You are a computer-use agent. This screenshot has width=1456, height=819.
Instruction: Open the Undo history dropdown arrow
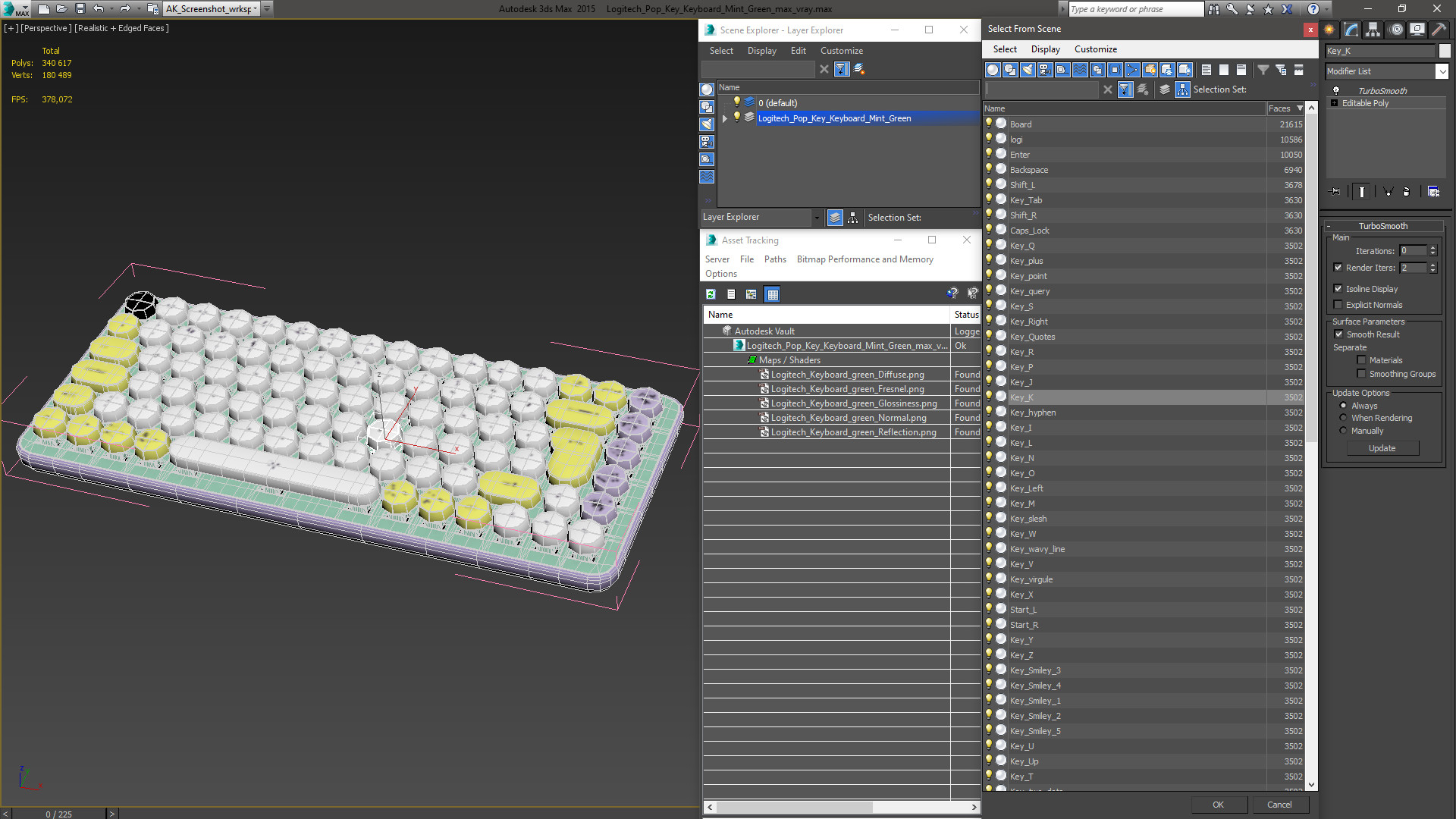point(111,9)
